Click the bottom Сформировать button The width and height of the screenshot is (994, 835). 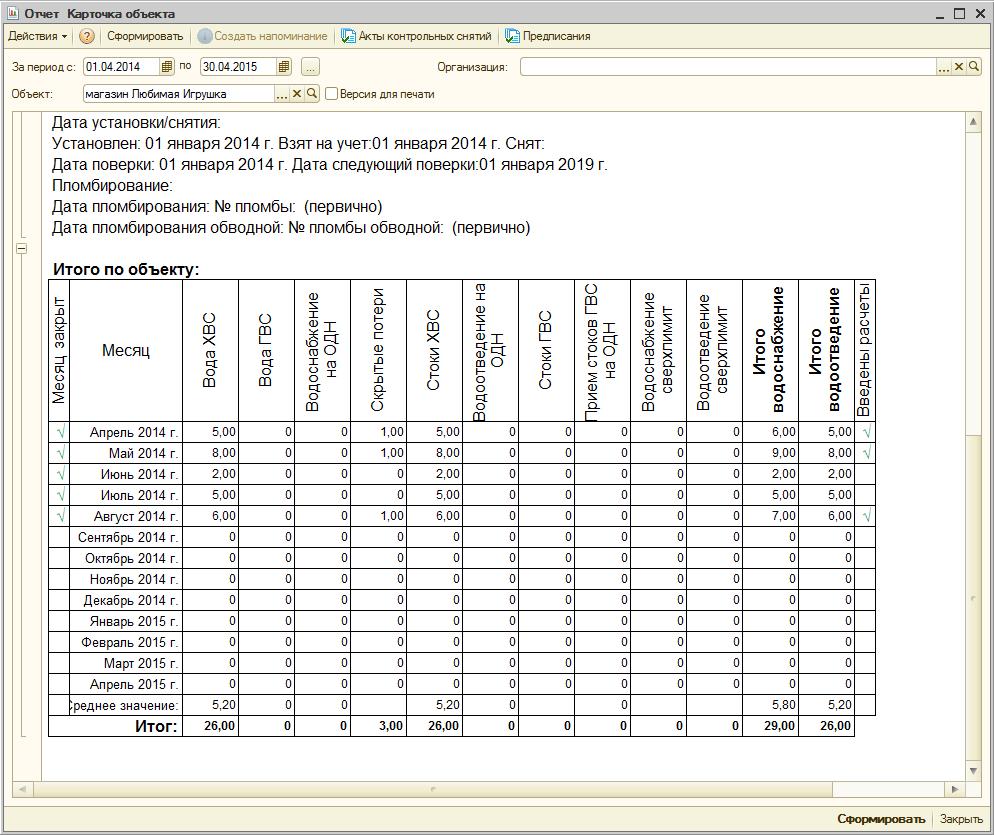pyautogui.click(x=881, y=819)
